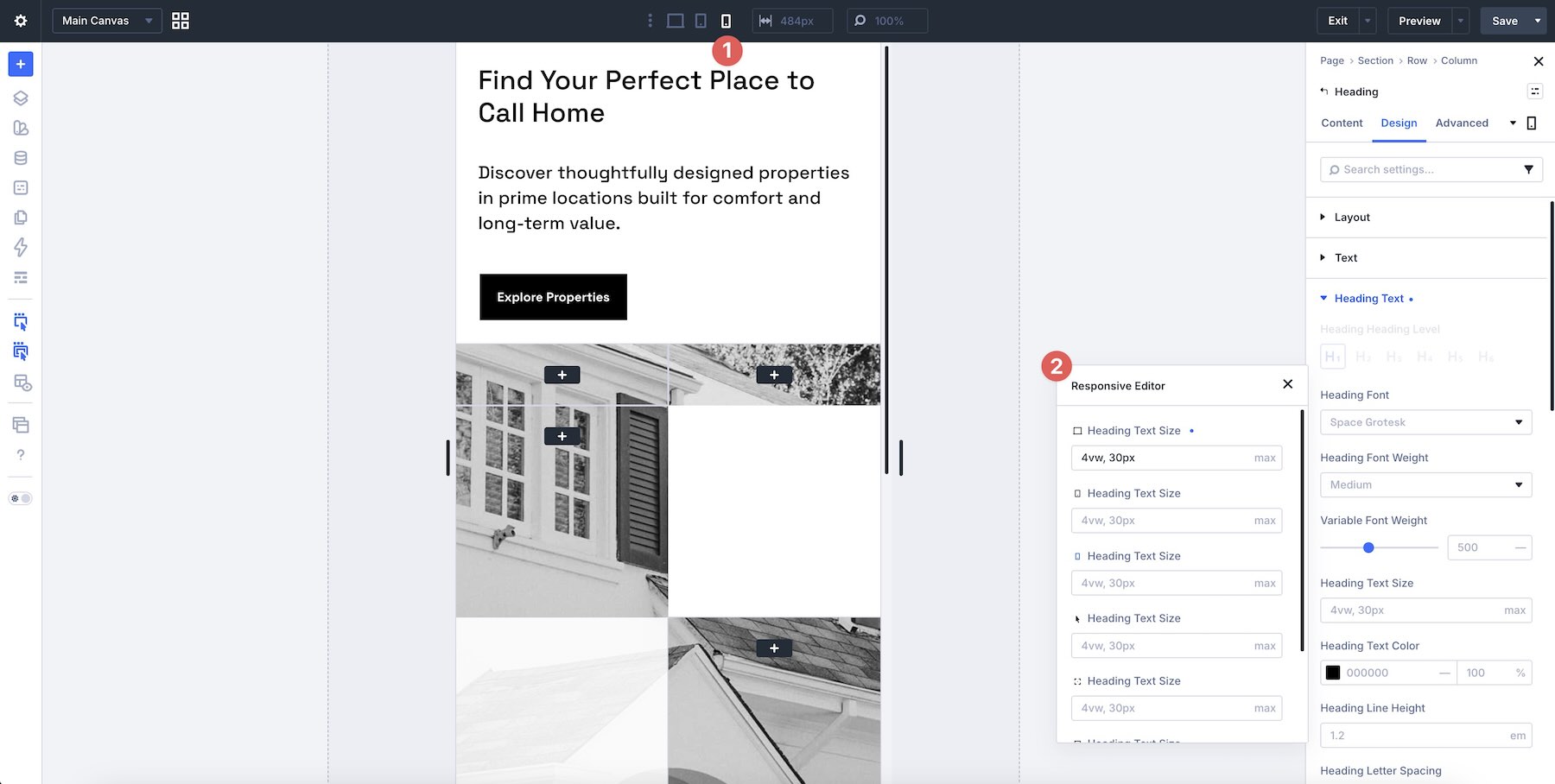The height and width of the screenshot is (784, 1555).
Task: Switch to the Design tab
Action: point(1399,123)
